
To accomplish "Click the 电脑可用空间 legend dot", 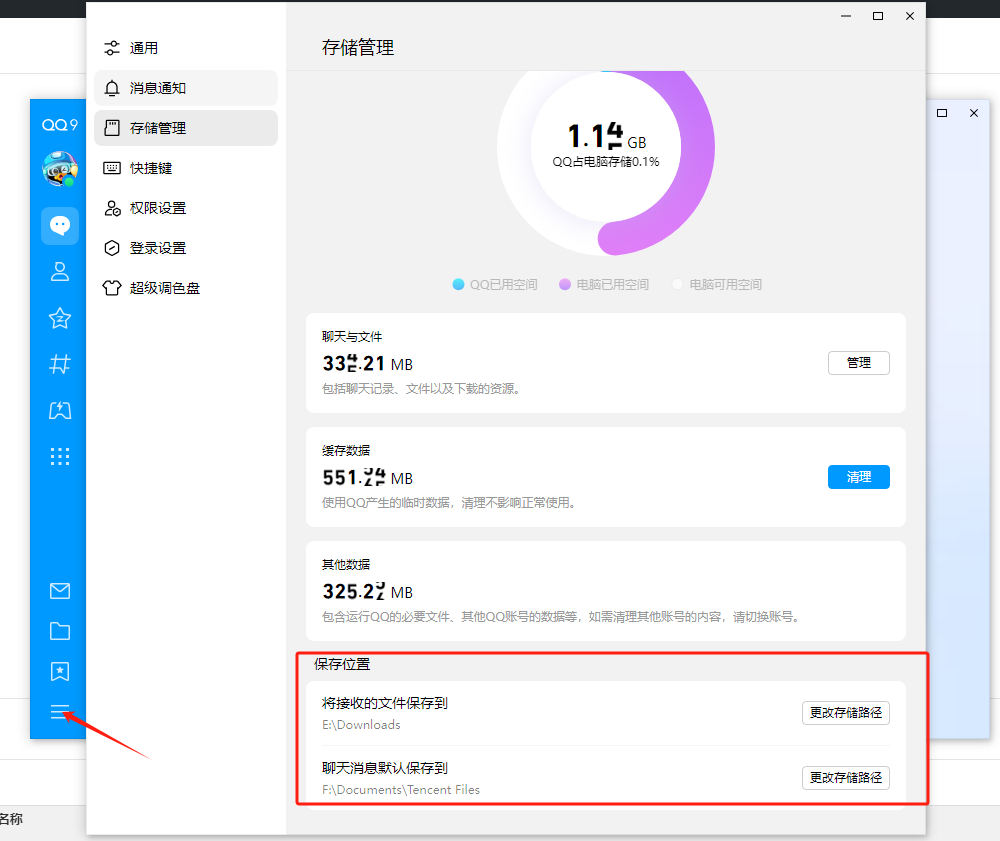I will pyautogui.click(x=677, y=284).
